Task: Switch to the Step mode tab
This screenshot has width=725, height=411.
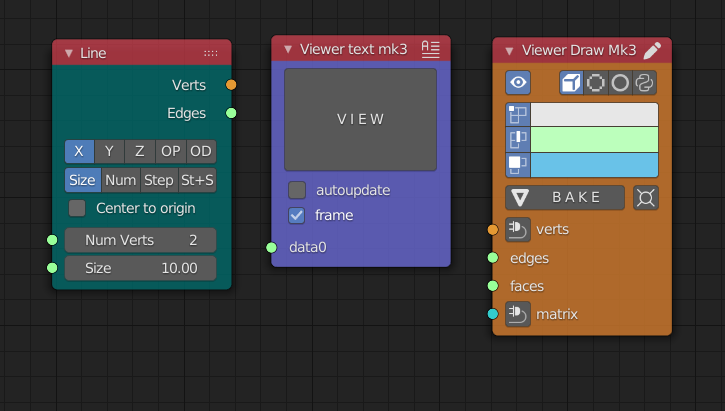Action: 158,180
